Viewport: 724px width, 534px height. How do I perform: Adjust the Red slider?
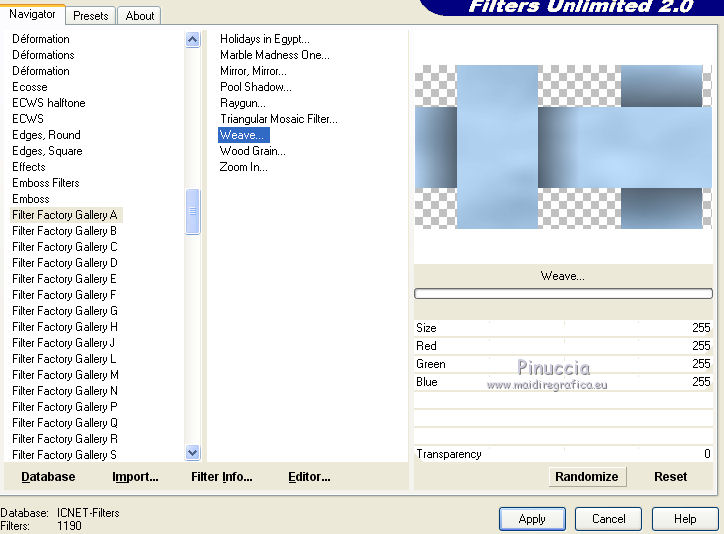563,346
